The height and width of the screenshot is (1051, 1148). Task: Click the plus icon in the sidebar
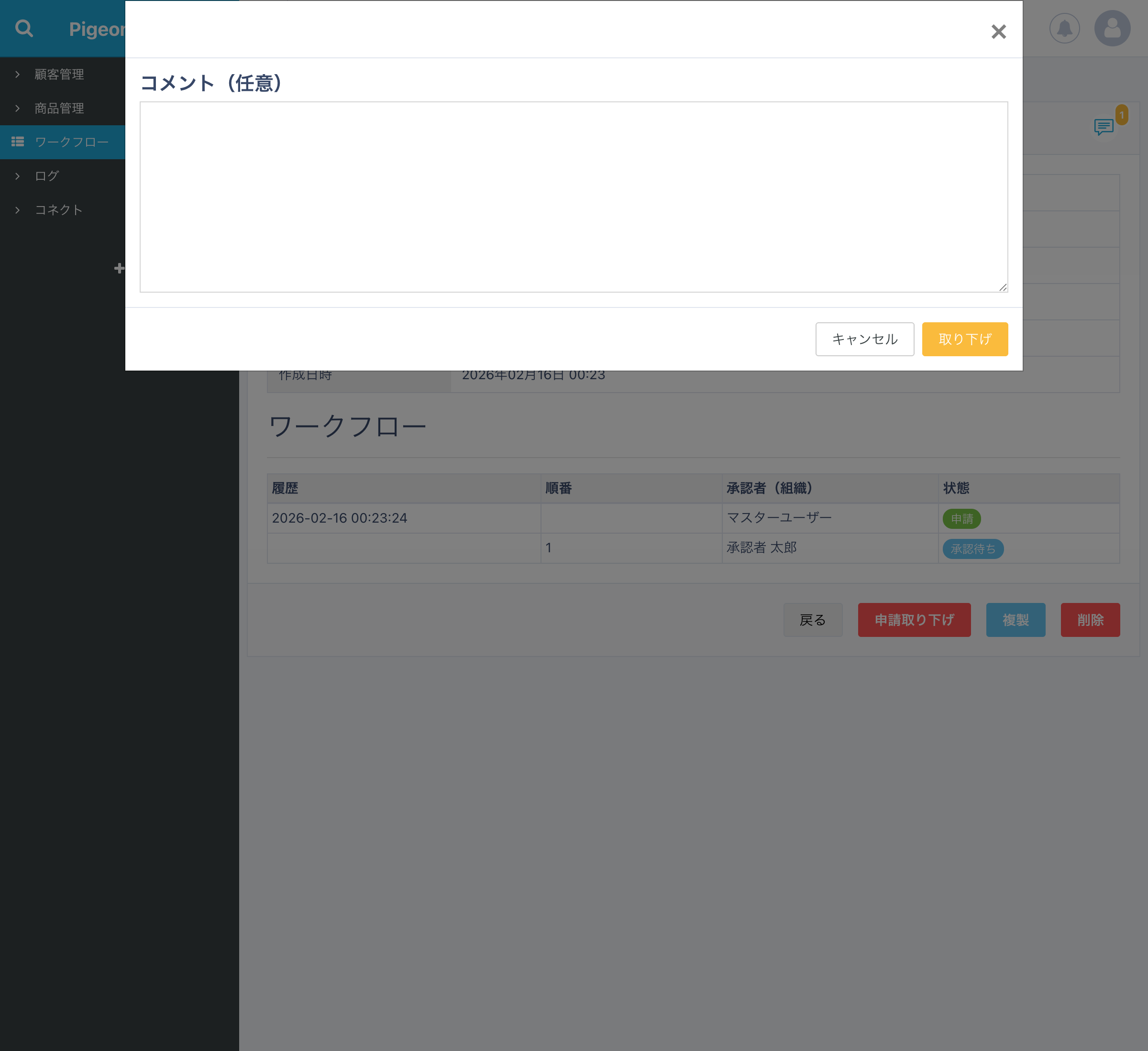119,268
